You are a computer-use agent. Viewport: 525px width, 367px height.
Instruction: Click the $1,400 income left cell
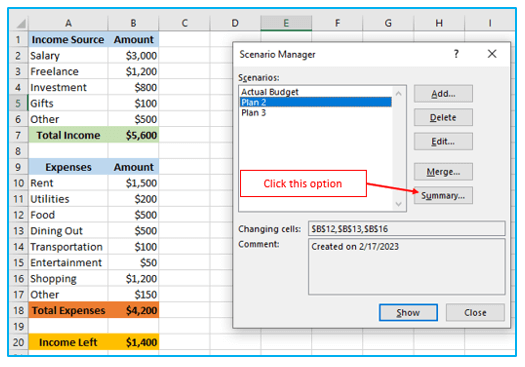[133, 342]
